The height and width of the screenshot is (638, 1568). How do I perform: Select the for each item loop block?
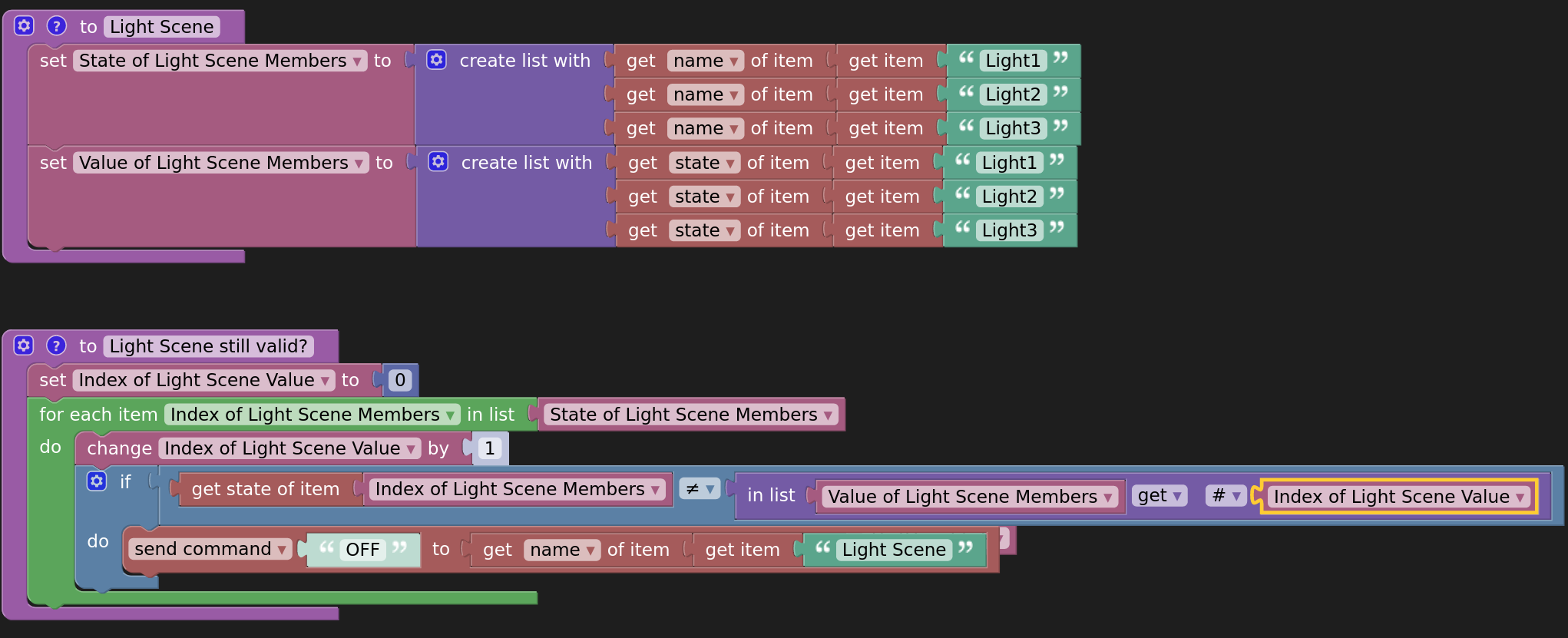[x=98, y=415]
